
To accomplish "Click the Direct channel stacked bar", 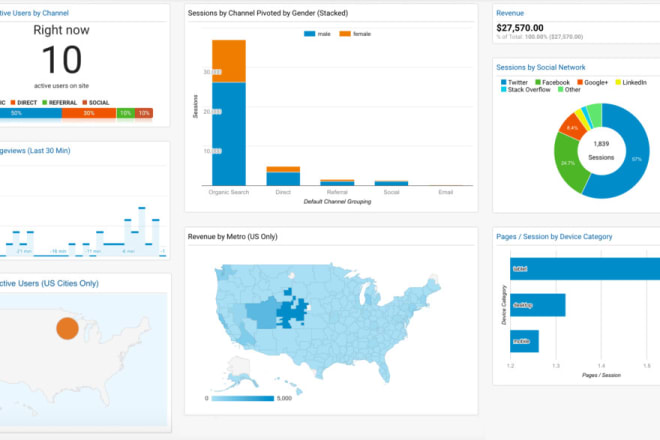I will (x=283, y=176).
